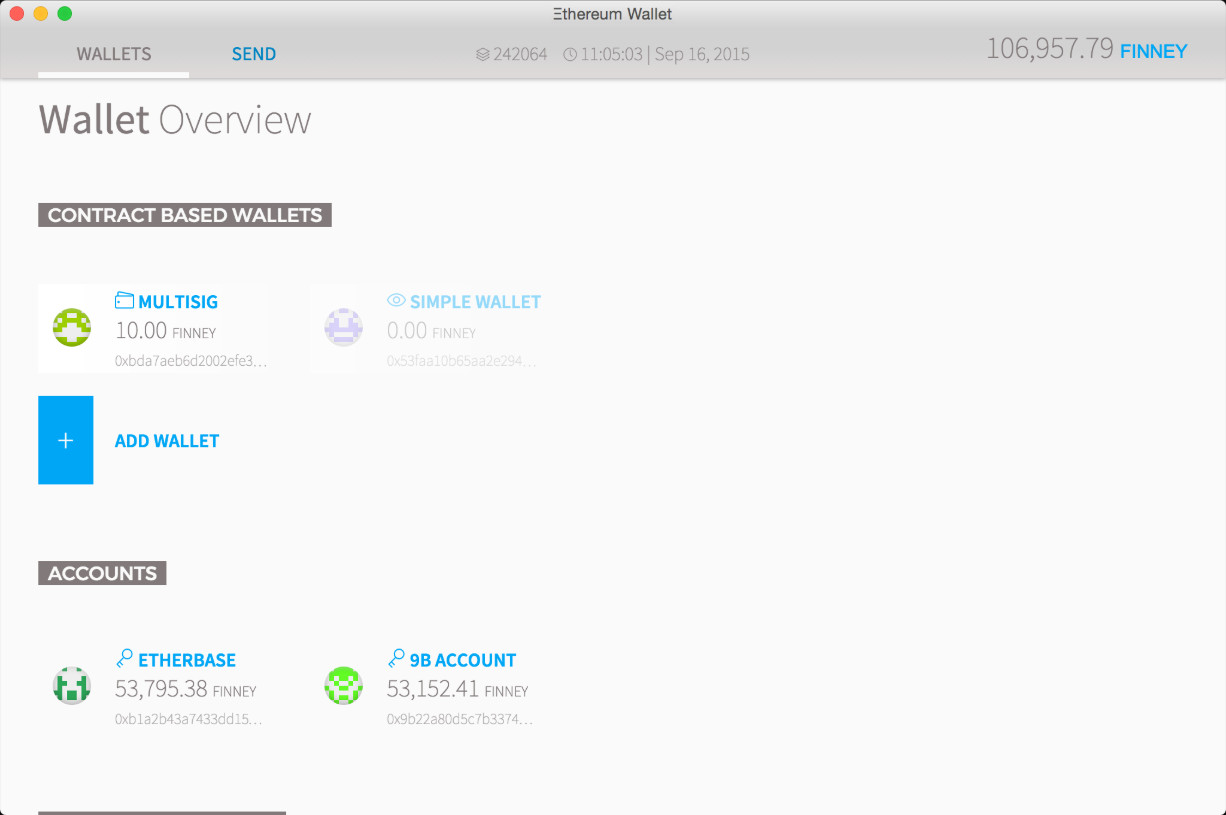Viewport: 1226px width, 815px height.
Task: Close the Ethereum Wallet window
Action: [17, 14]
